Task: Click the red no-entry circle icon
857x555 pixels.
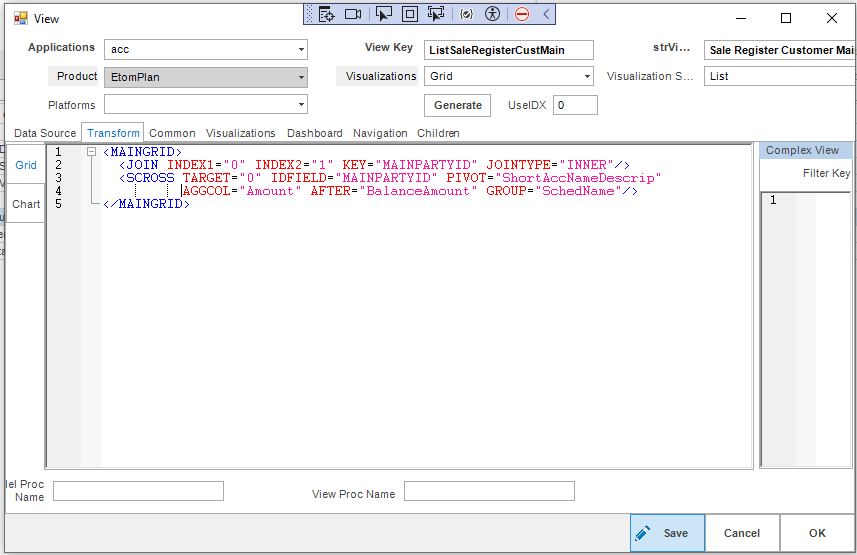Action: coord(522,14)
